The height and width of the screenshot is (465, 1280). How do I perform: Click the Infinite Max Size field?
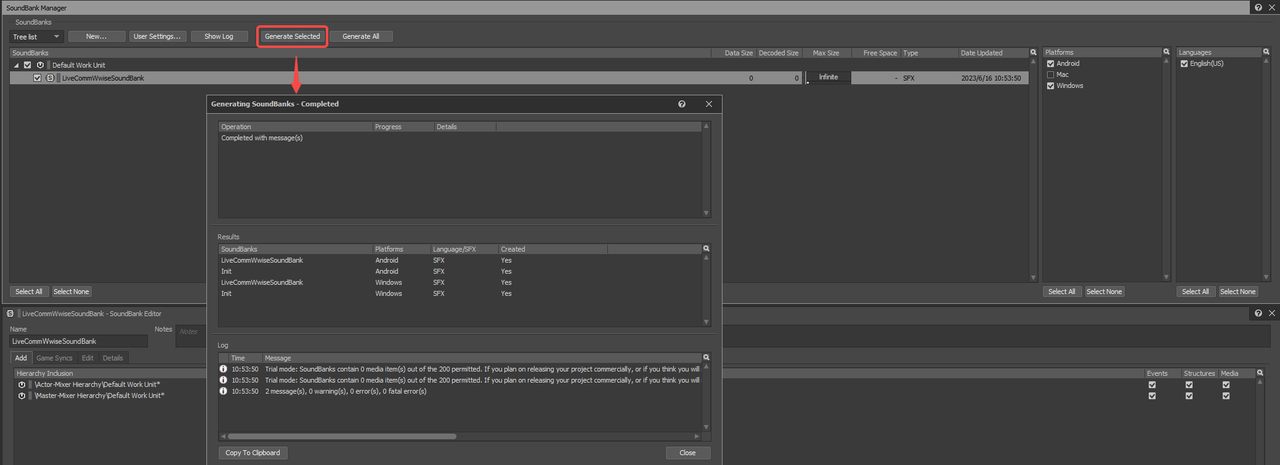(x=828, y=77)
